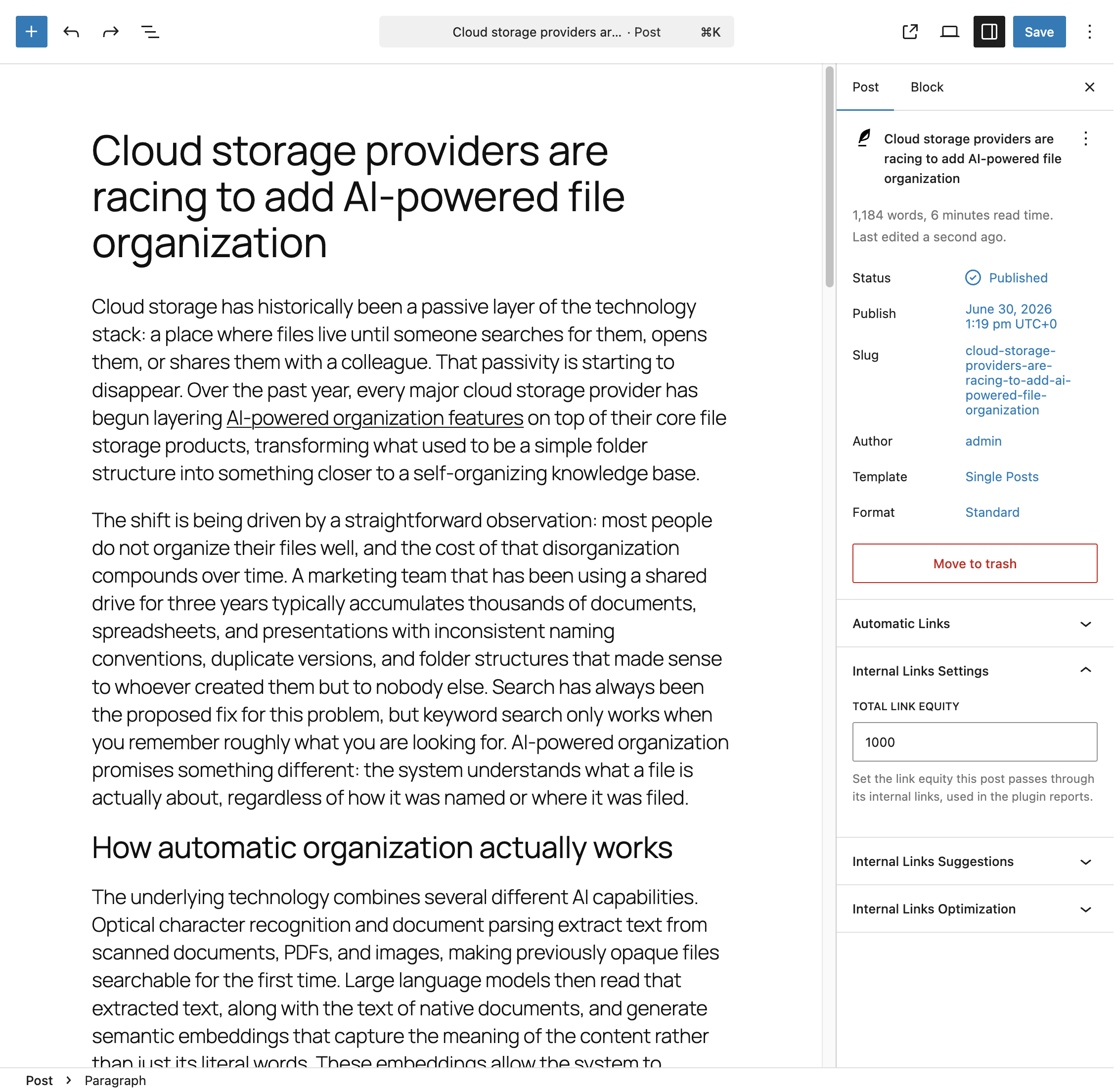Undo the last edit

pos(71,32)
